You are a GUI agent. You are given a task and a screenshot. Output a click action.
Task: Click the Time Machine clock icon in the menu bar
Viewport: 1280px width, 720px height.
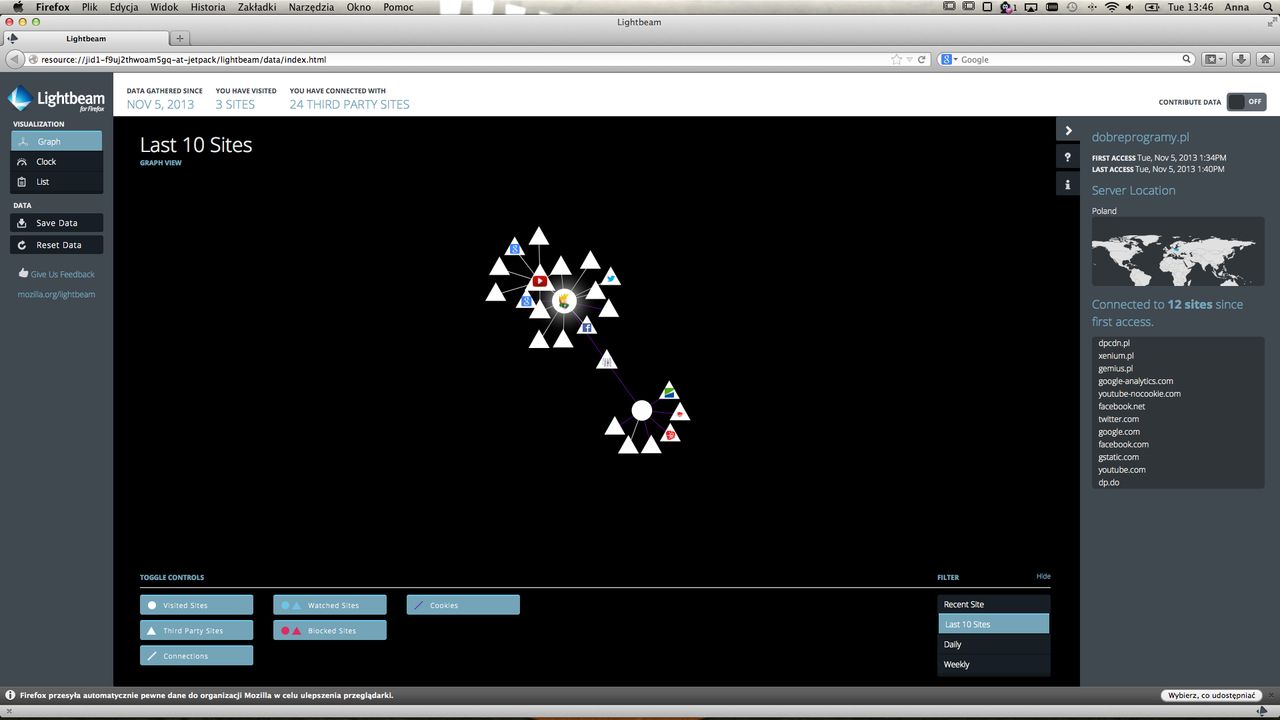(x=1071, y=7)
